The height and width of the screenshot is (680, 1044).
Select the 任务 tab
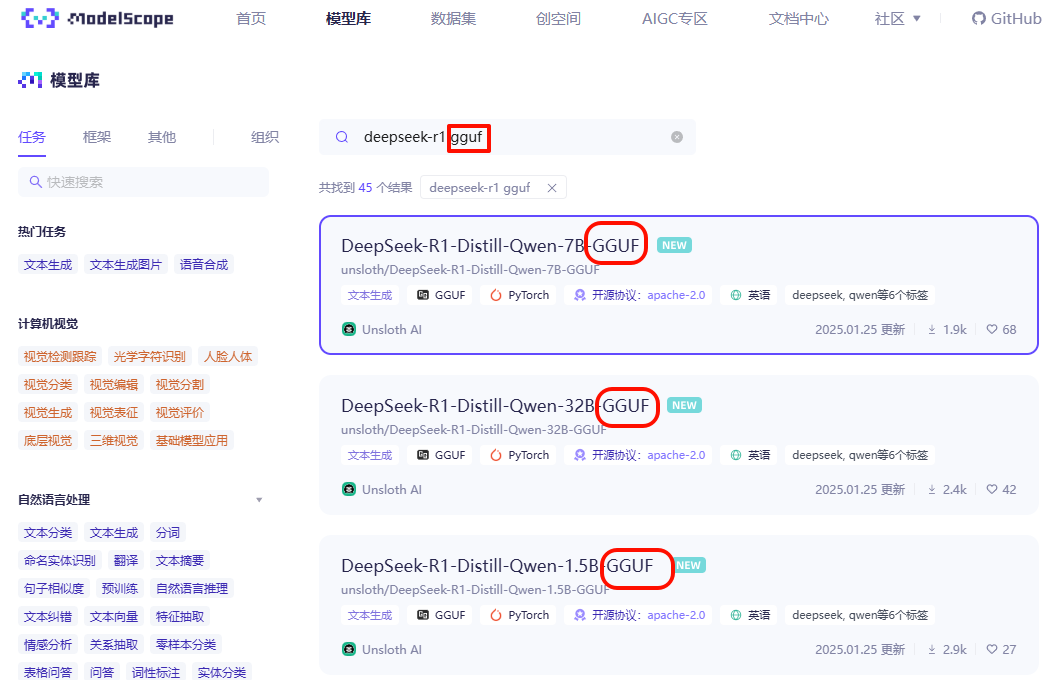pos(32,137)
